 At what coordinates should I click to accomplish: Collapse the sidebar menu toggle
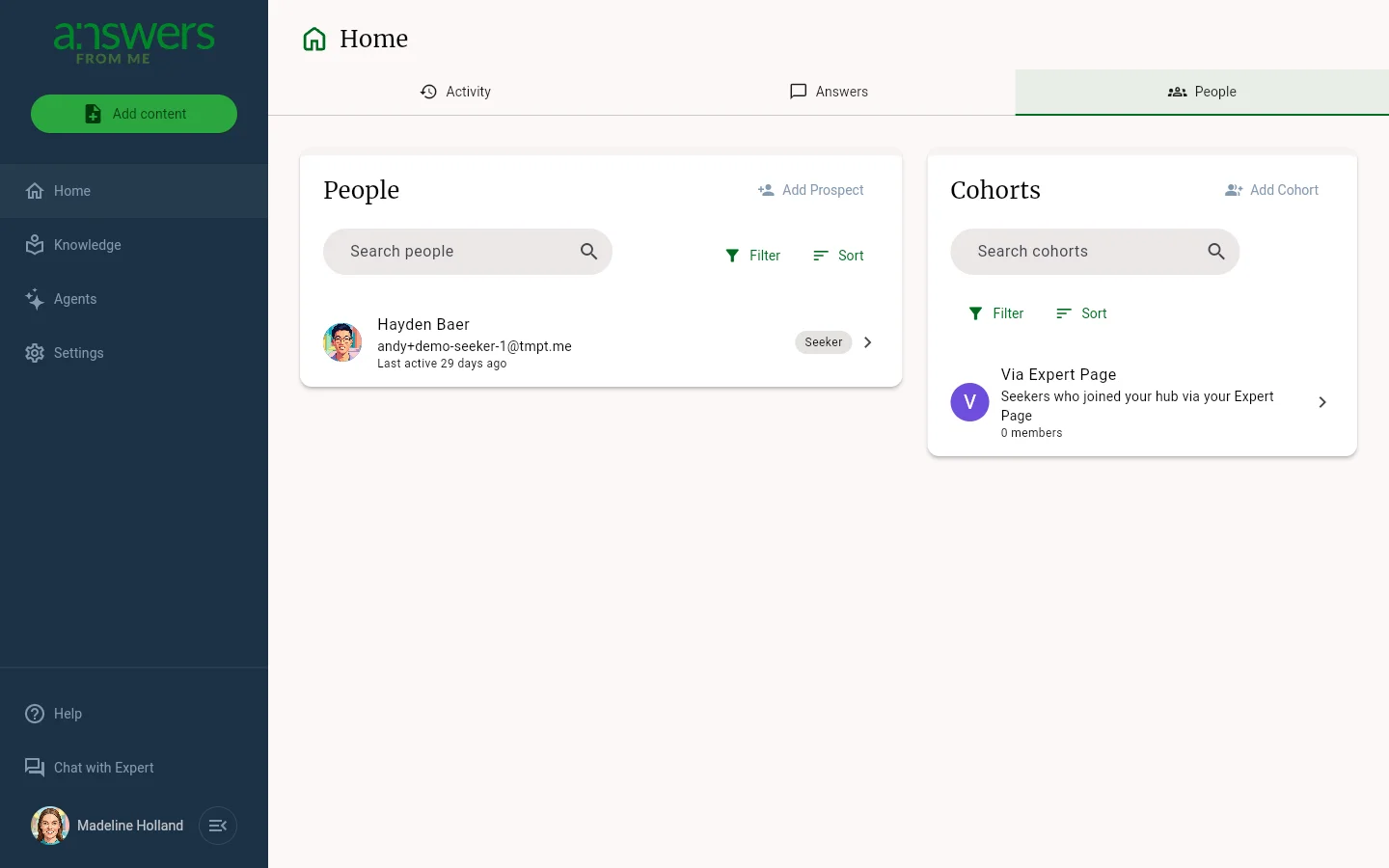tap(218, 826)
